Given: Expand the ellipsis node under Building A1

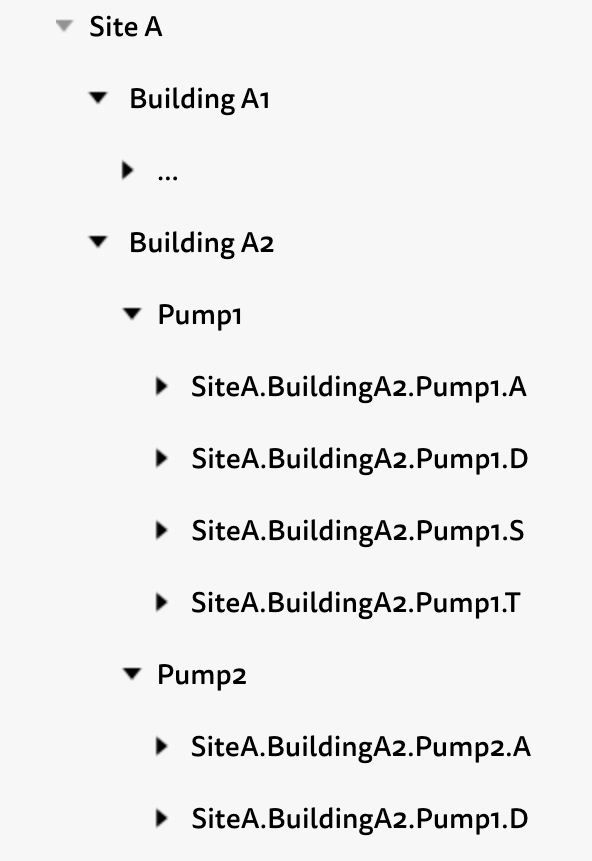Looking at the screenshot, I should (127, 170).
